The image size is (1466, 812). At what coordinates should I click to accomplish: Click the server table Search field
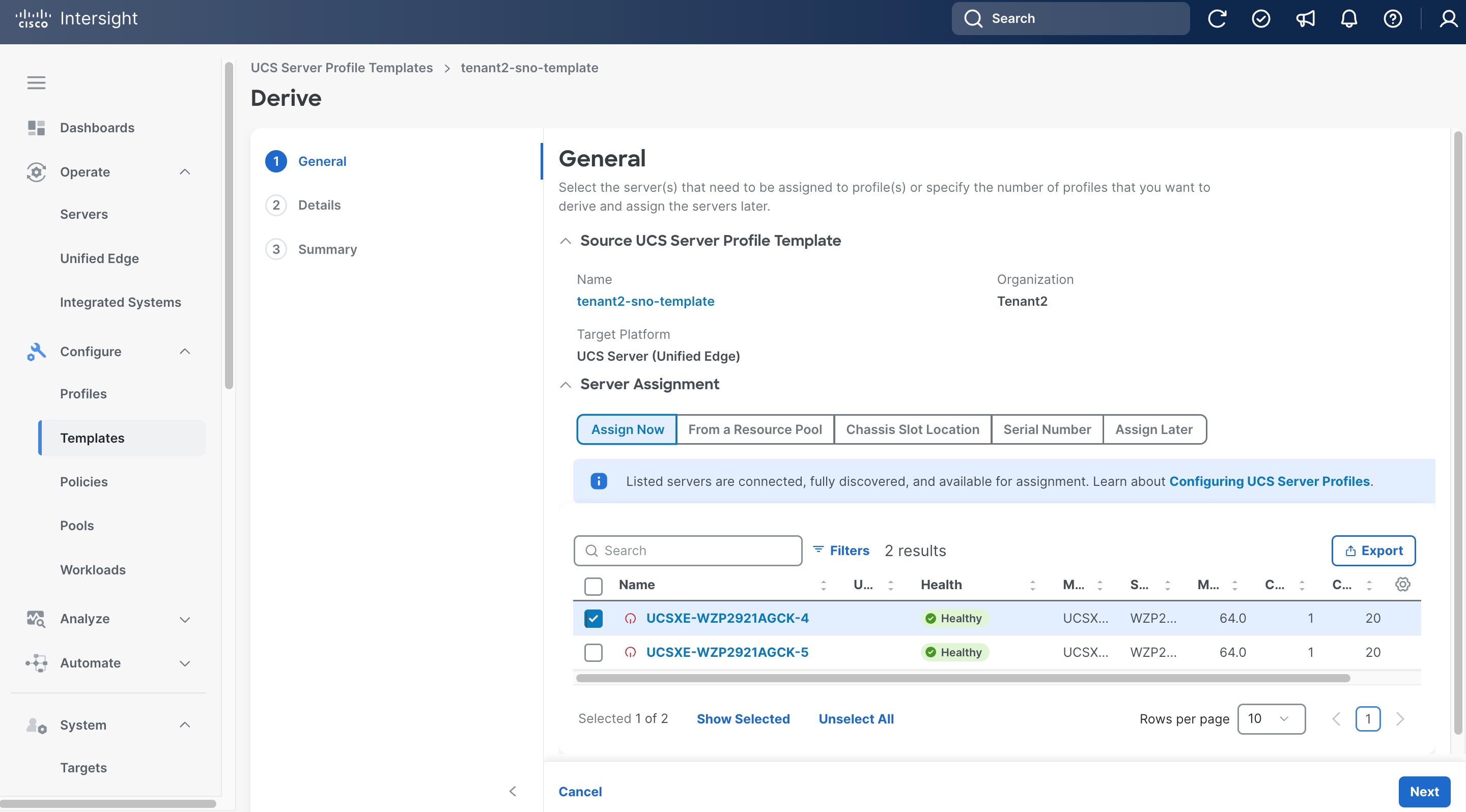[688, 550]
